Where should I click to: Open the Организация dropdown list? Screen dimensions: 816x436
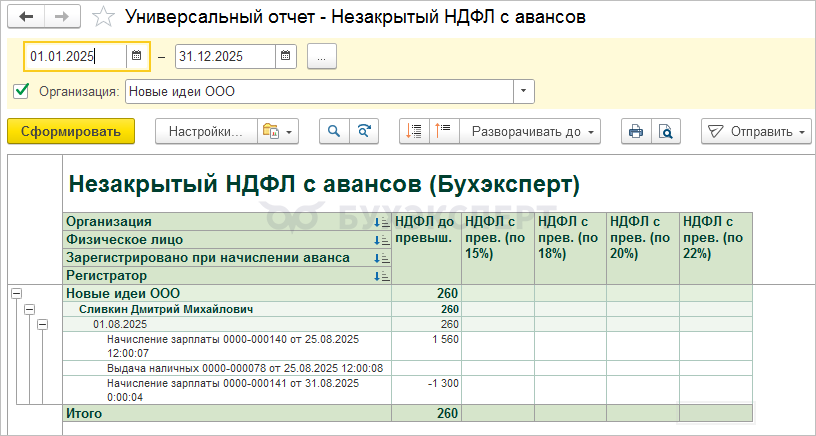[525, 92]
